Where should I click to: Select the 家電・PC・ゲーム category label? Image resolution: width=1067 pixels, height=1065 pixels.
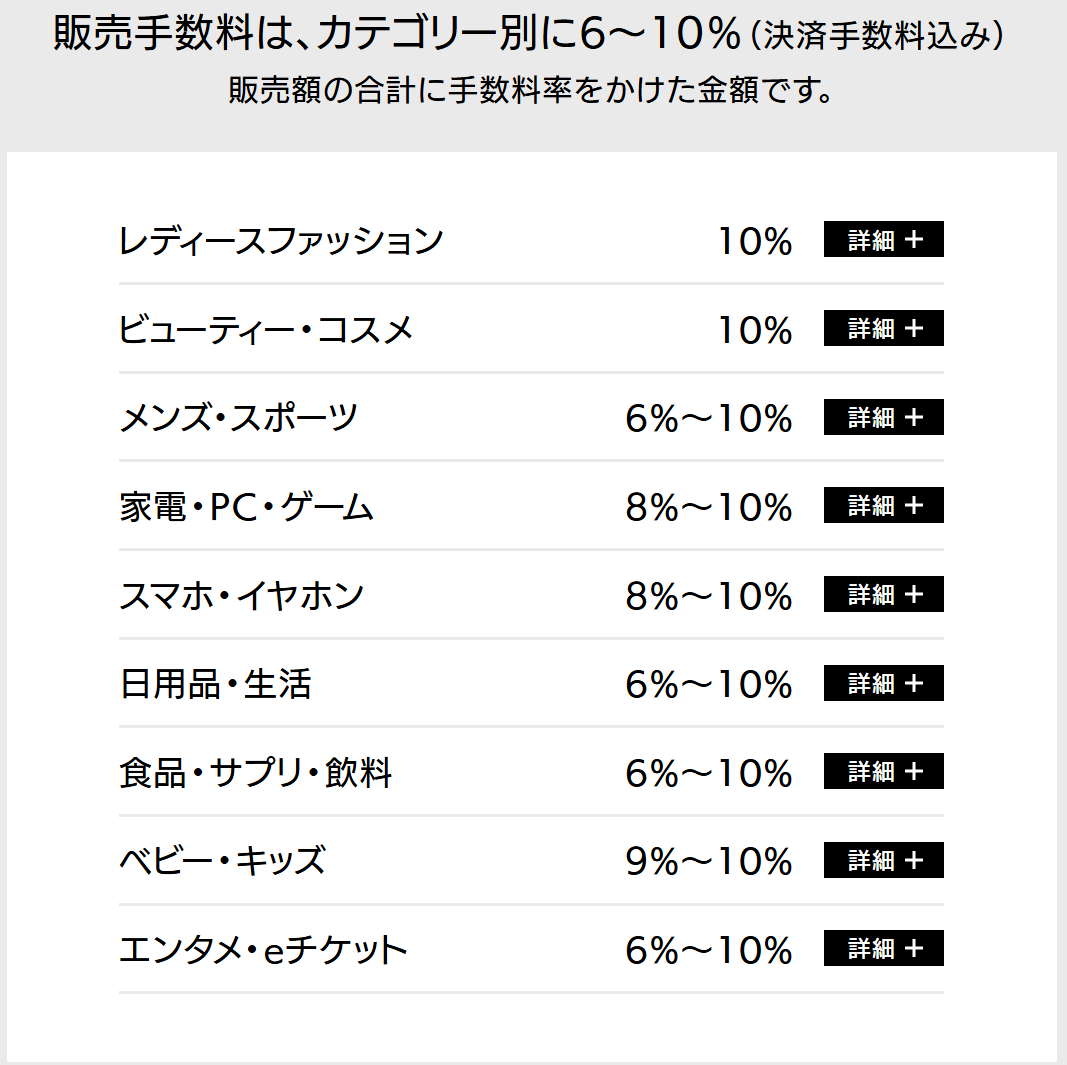246,507
